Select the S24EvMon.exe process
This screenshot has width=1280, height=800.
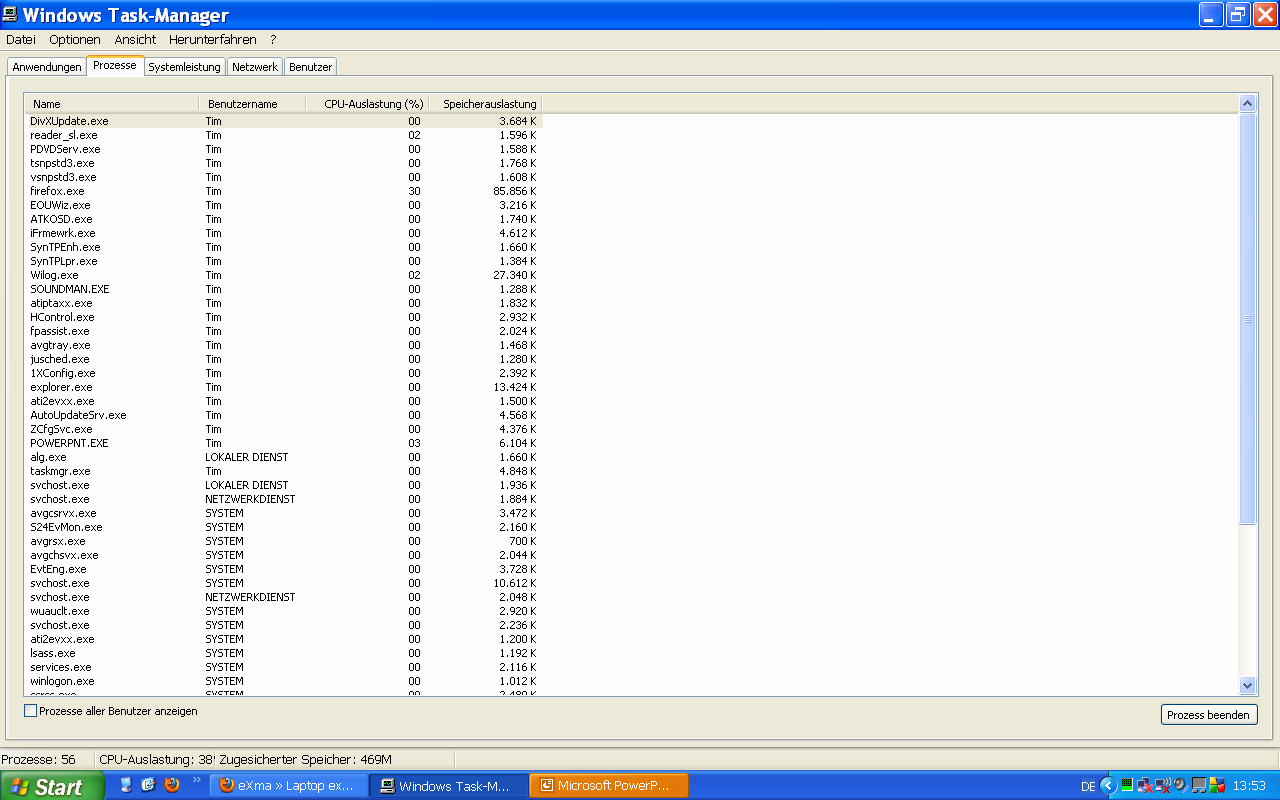click(283, 527)
